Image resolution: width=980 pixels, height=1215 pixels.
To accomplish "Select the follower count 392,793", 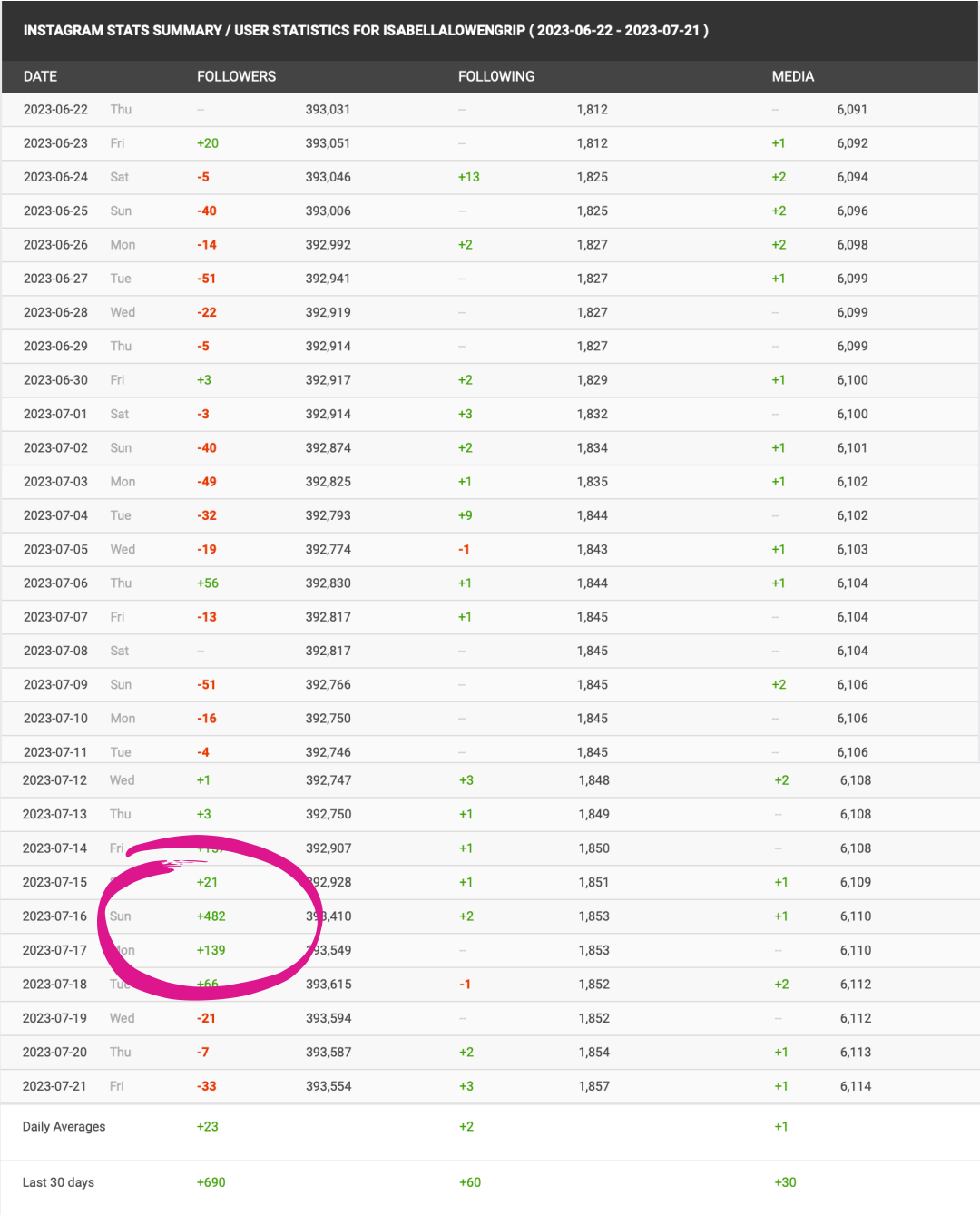I will (x=328, y=515).
